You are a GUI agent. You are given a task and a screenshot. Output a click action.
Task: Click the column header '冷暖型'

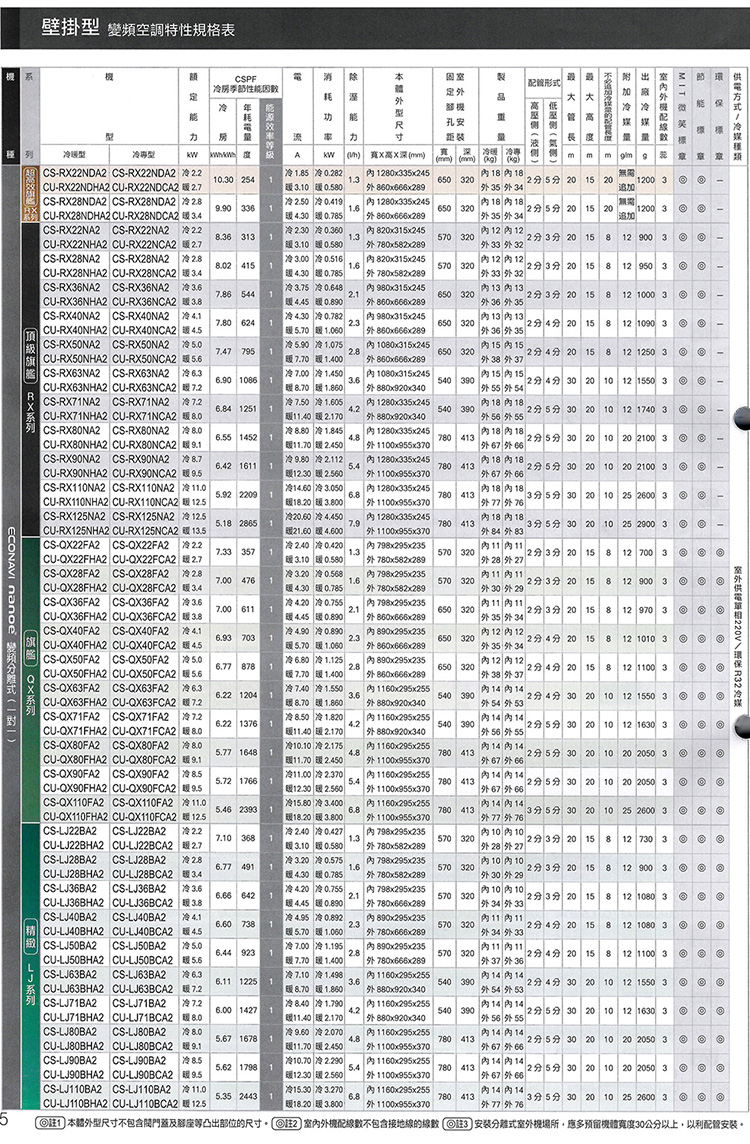[74, 155]
